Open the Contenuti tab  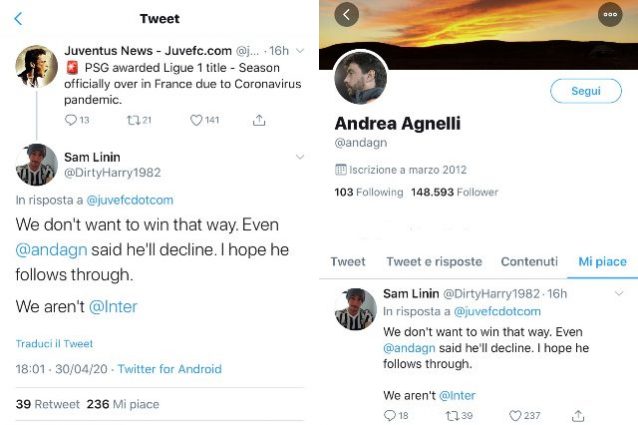(x=529, y=262)
